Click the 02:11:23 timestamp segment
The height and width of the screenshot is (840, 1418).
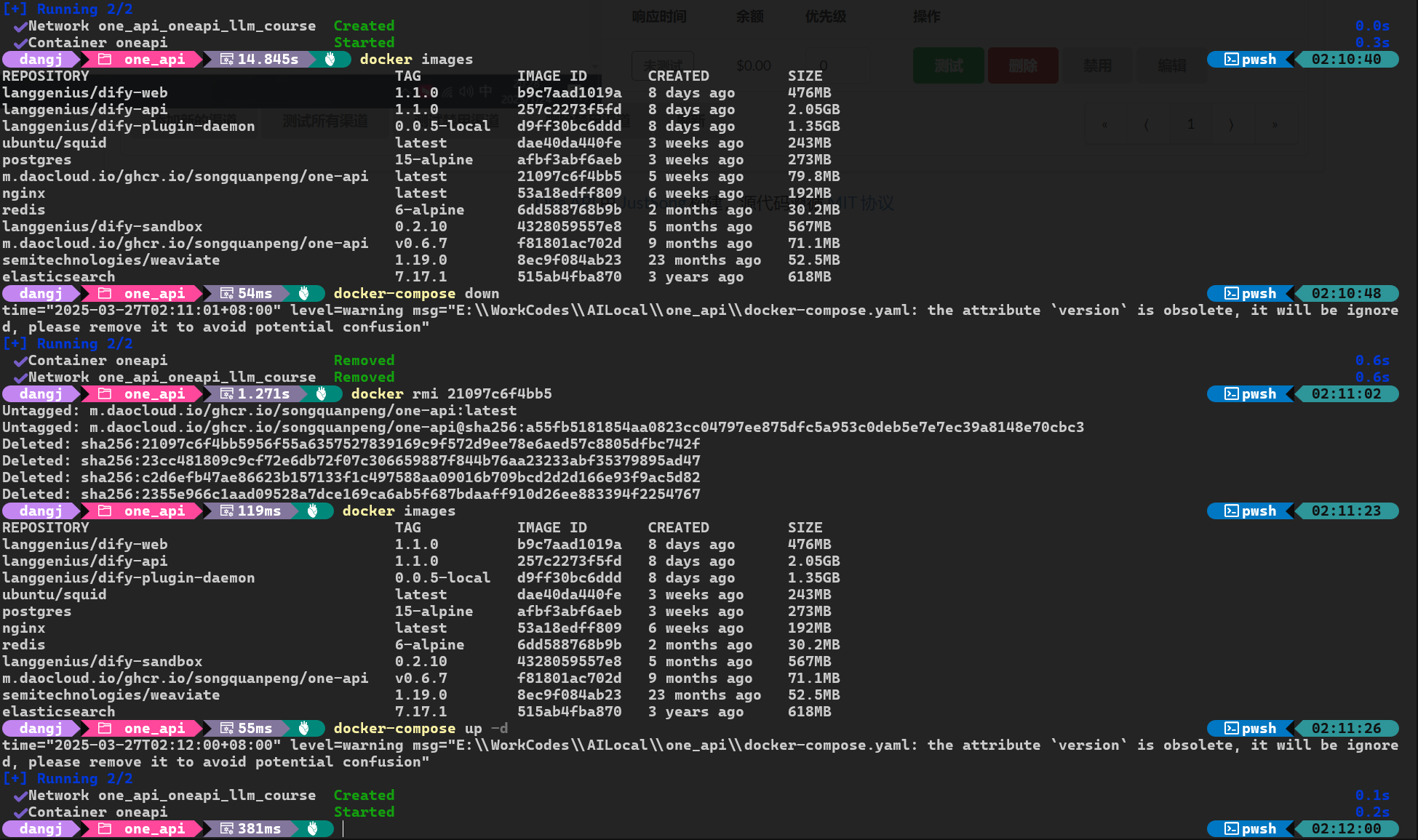click(1346, 511)
